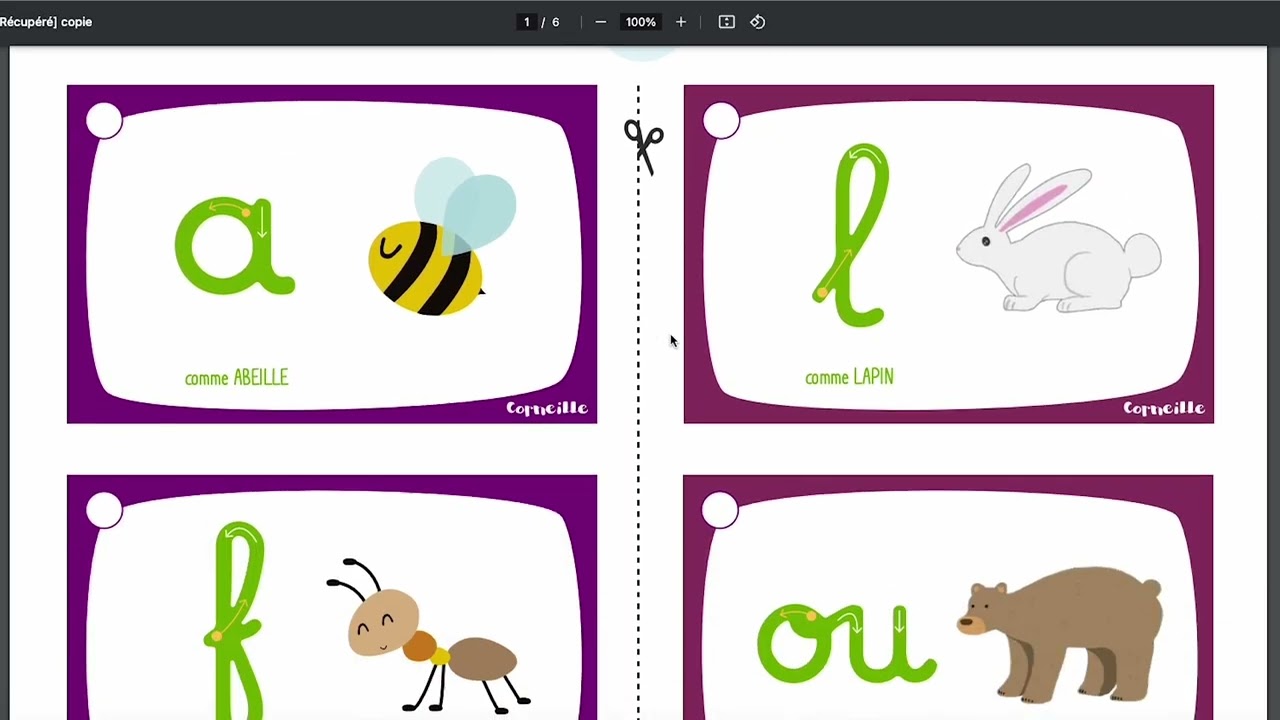The image size is (1280, 720).
Task: Click the document title "Récupéré] copie"
Action: click(46, 22)
